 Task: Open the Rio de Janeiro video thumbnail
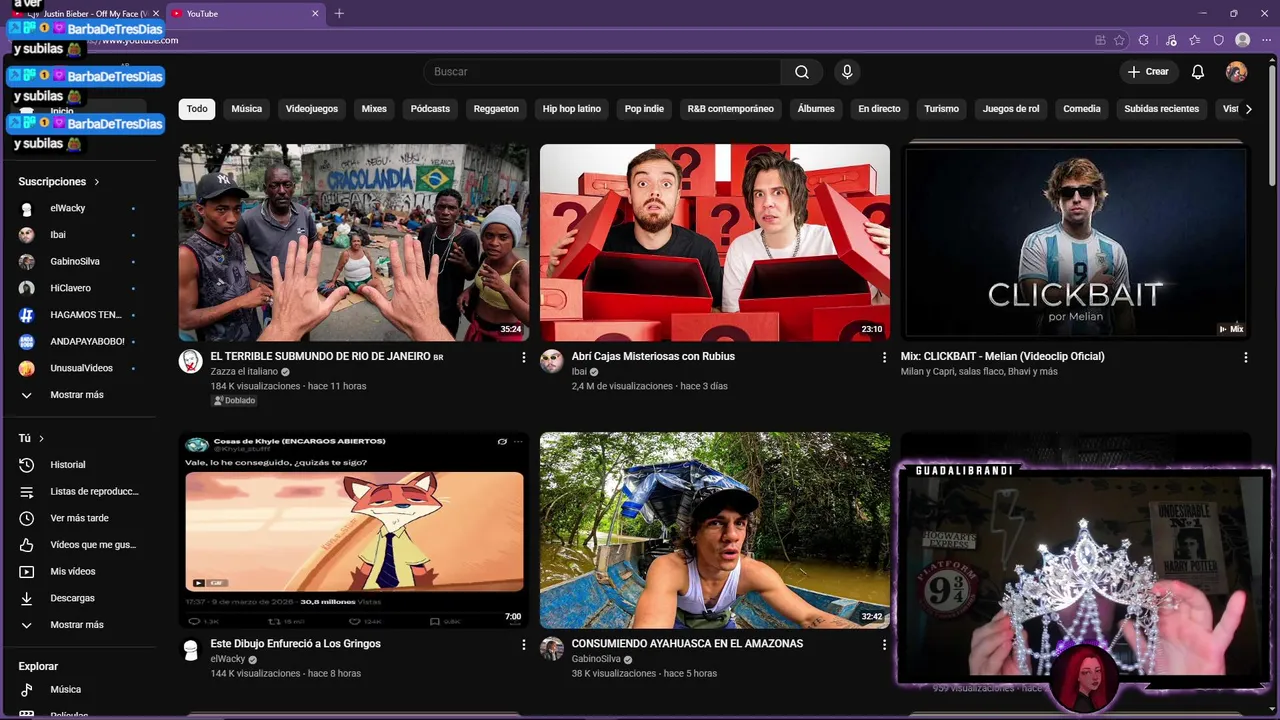coord(354,243)
